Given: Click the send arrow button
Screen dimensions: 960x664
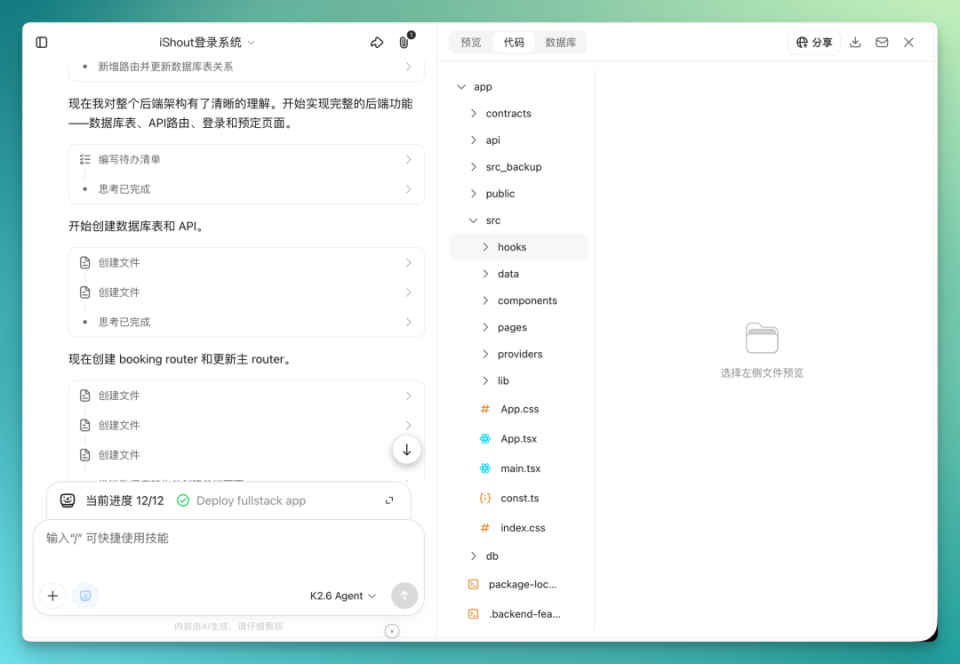Looking at the screenshot, I should tap(404, 595).
